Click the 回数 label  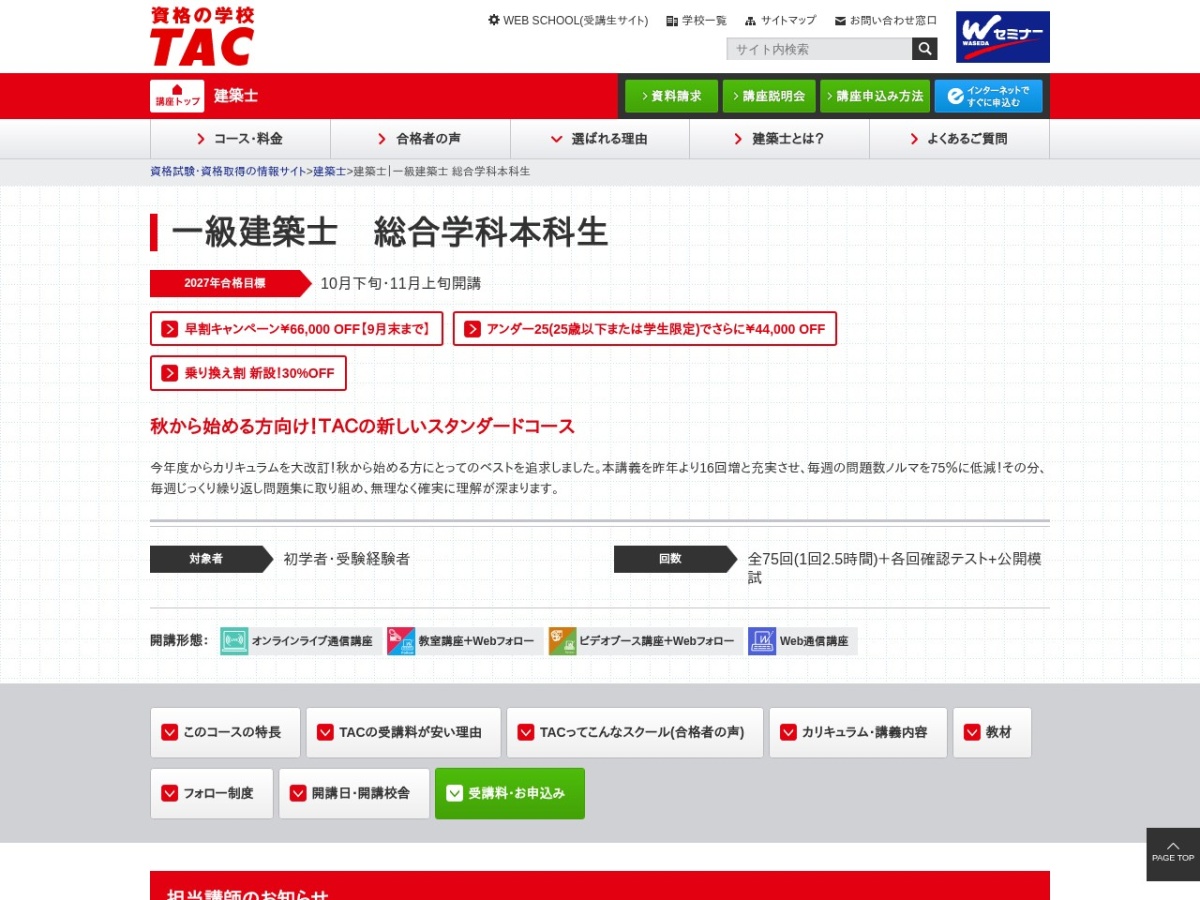pyautogui.click(x=675, y=559)
